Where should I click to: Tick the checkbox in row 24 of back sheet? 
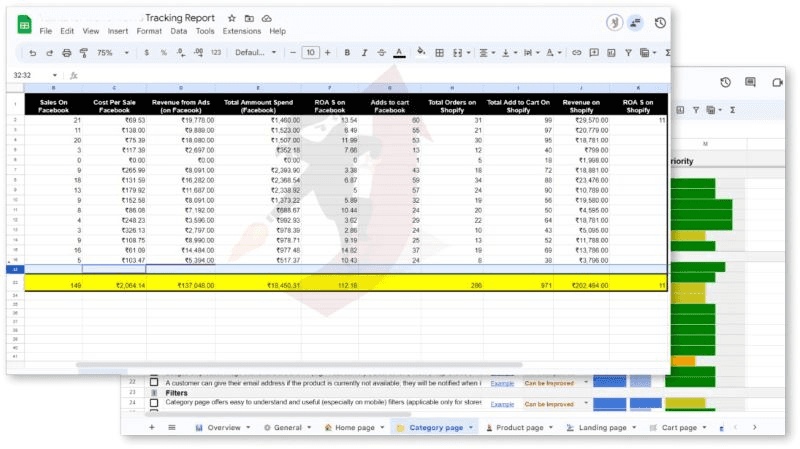coord(154,403)
